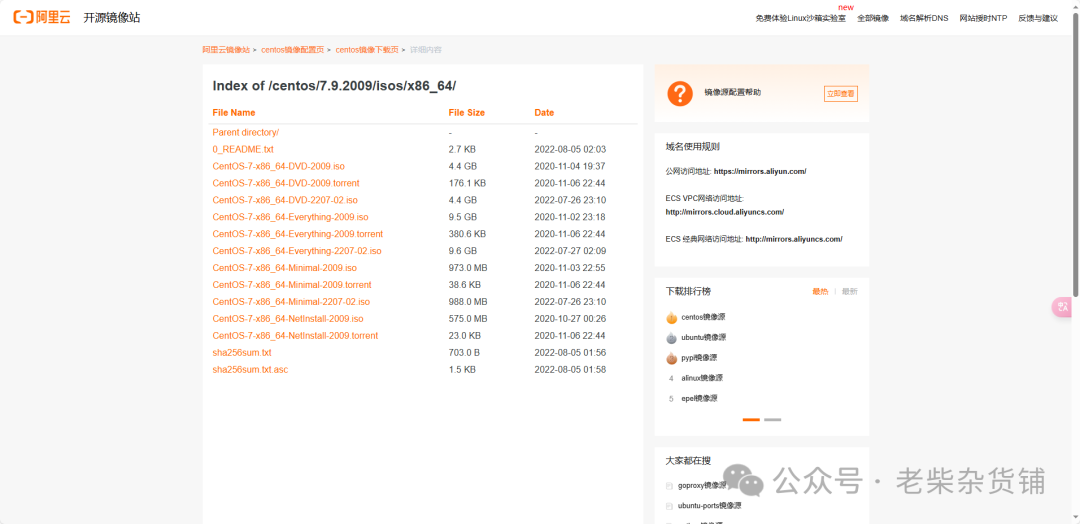
Task: Click the 2022-08-05 02:03 date cell
Action: tap(570, 149)
